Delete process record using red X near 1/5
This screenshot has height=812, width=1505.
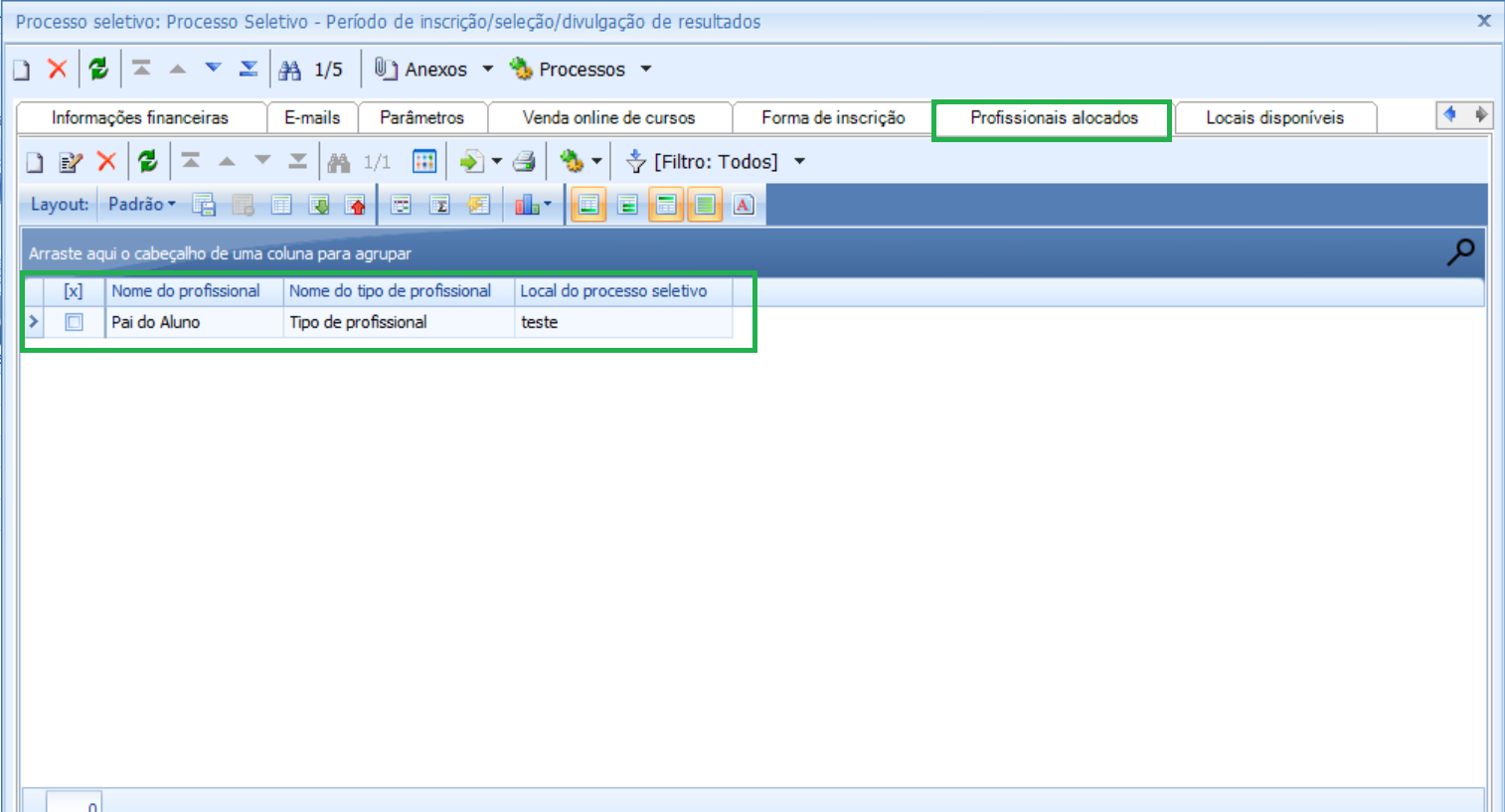(x=58, y=69)
